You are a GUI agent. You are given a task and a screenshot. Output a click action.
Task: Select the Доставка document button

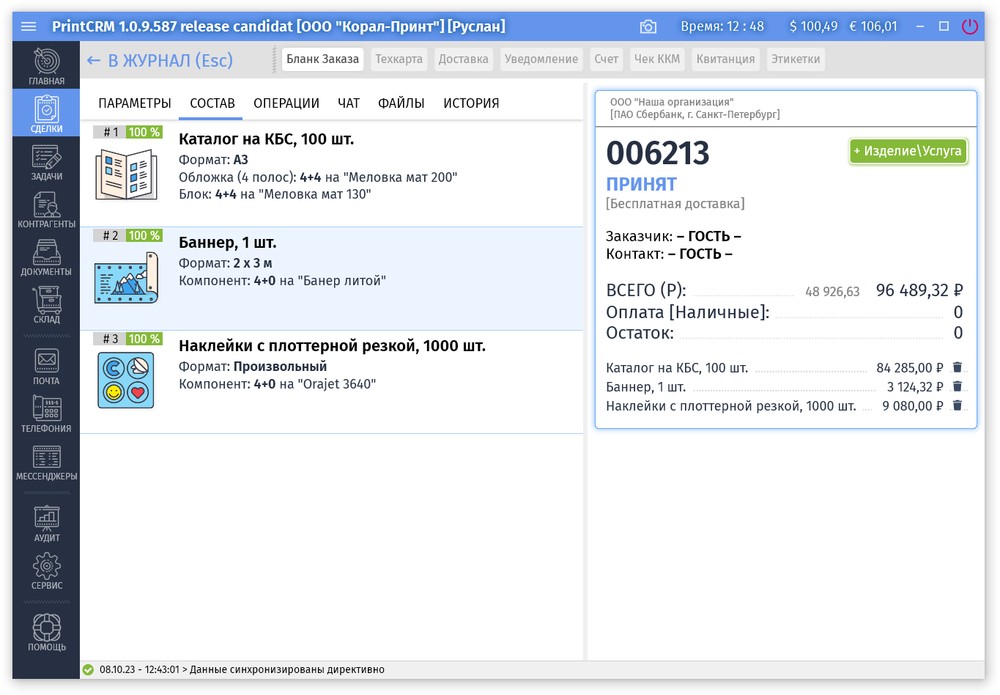click(464, 59)
